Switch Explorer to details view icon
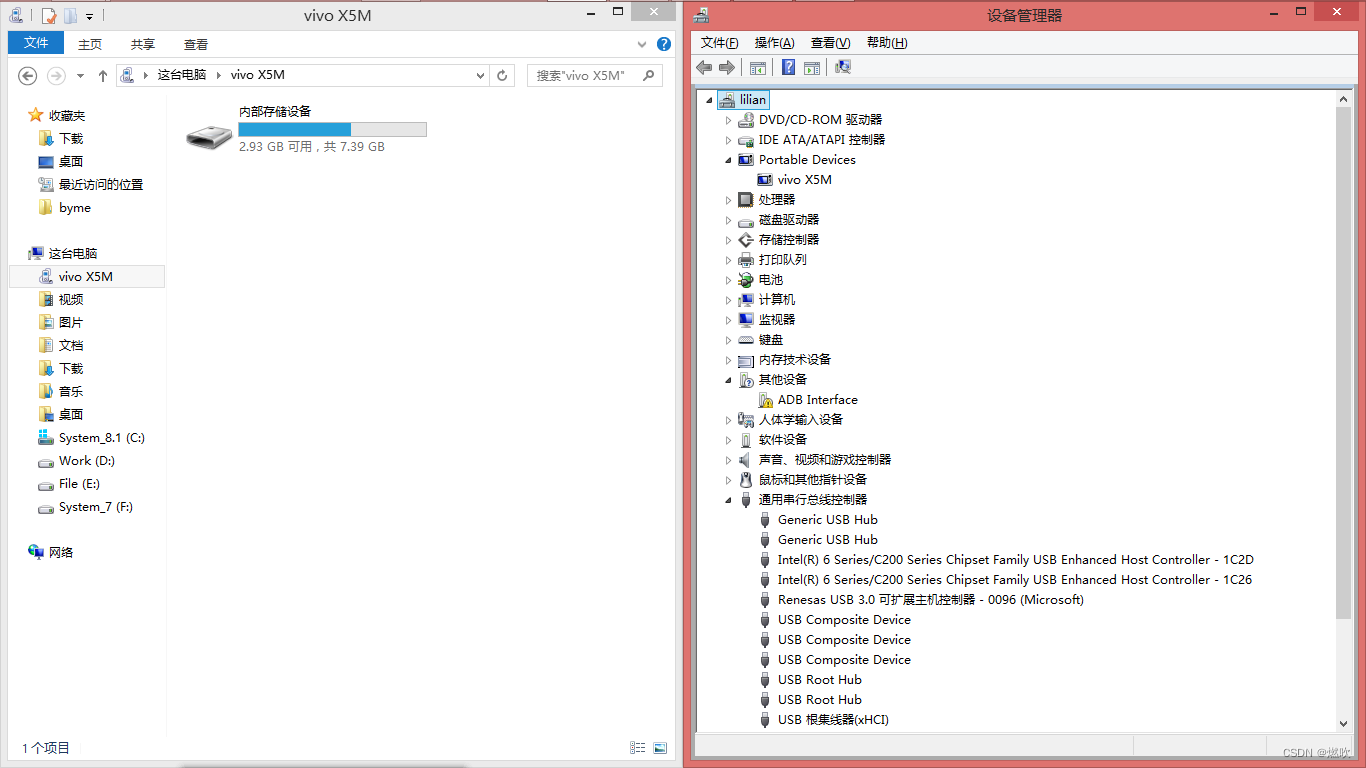Screen dimensions: 1366x768 click(x=637, y=747)
